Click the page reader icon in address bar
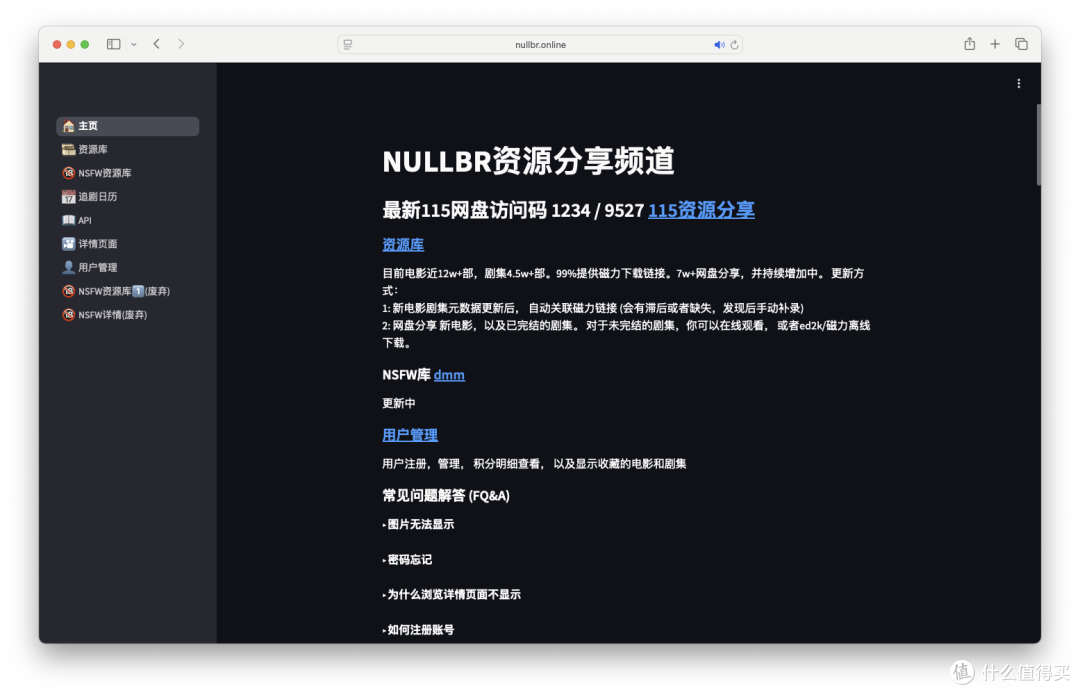The width and height of the screenshot is (1080, 695). 348,45
